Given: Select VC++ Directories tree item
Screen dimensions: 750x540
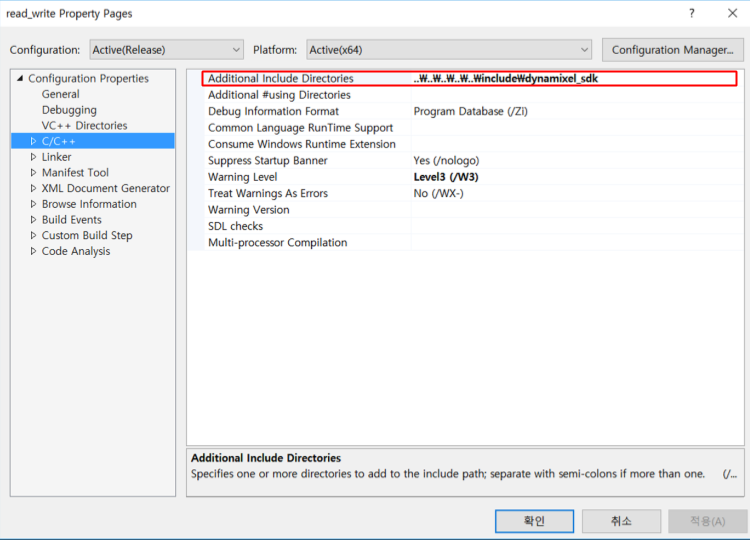Looking at the screenshot, I should coord(84,126).
